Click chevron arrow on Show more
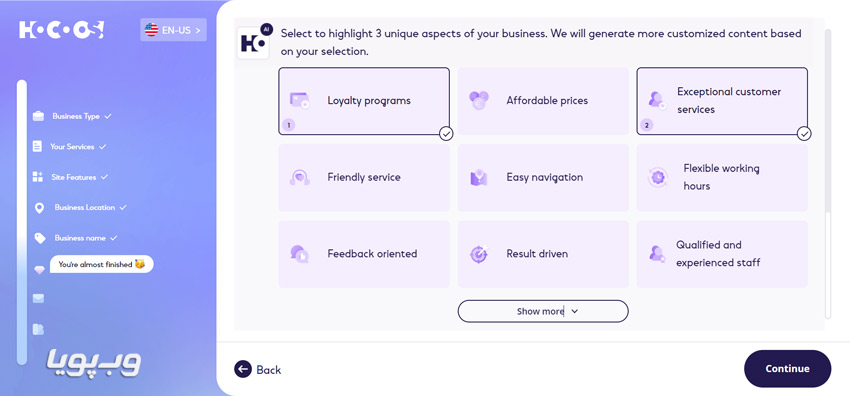 pyautogui.click(x=575, y=311)
